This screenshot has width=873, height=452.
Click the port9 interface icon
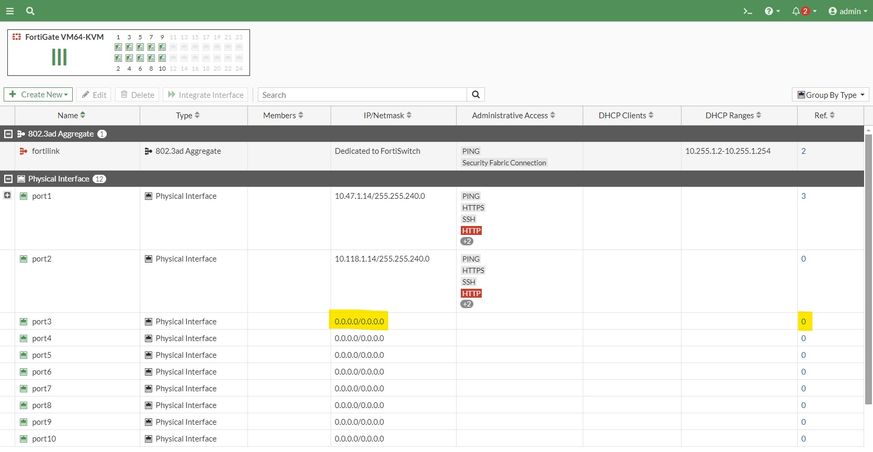coord(23,422)
